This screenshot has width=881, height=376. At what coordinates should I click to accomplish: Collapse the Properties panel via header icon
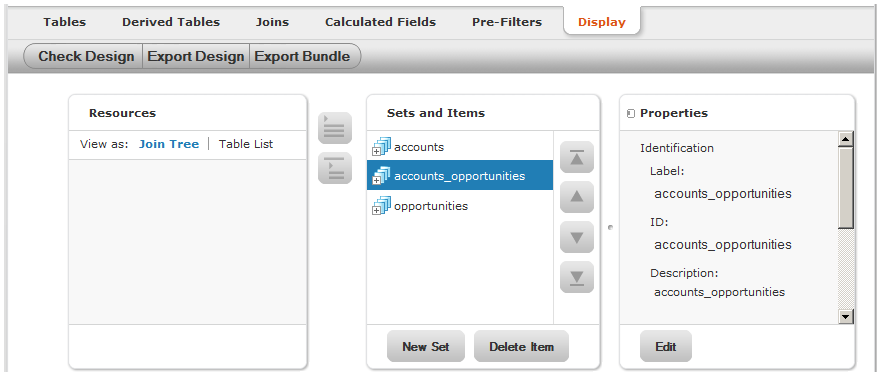(630, 114)
